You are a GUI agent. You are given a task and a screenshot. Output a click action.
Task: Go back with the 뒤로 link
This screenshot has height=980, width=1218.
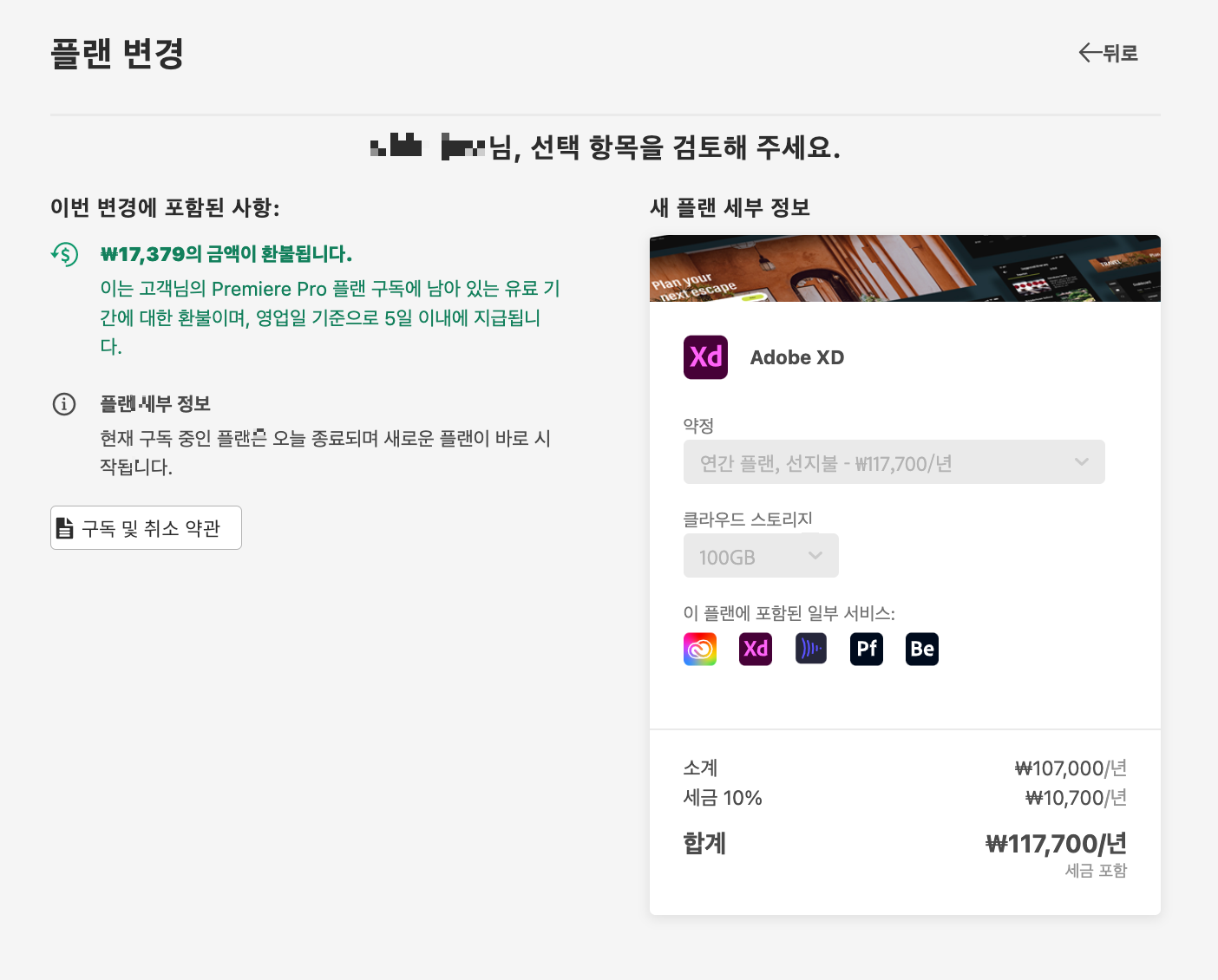(1108, 53)
